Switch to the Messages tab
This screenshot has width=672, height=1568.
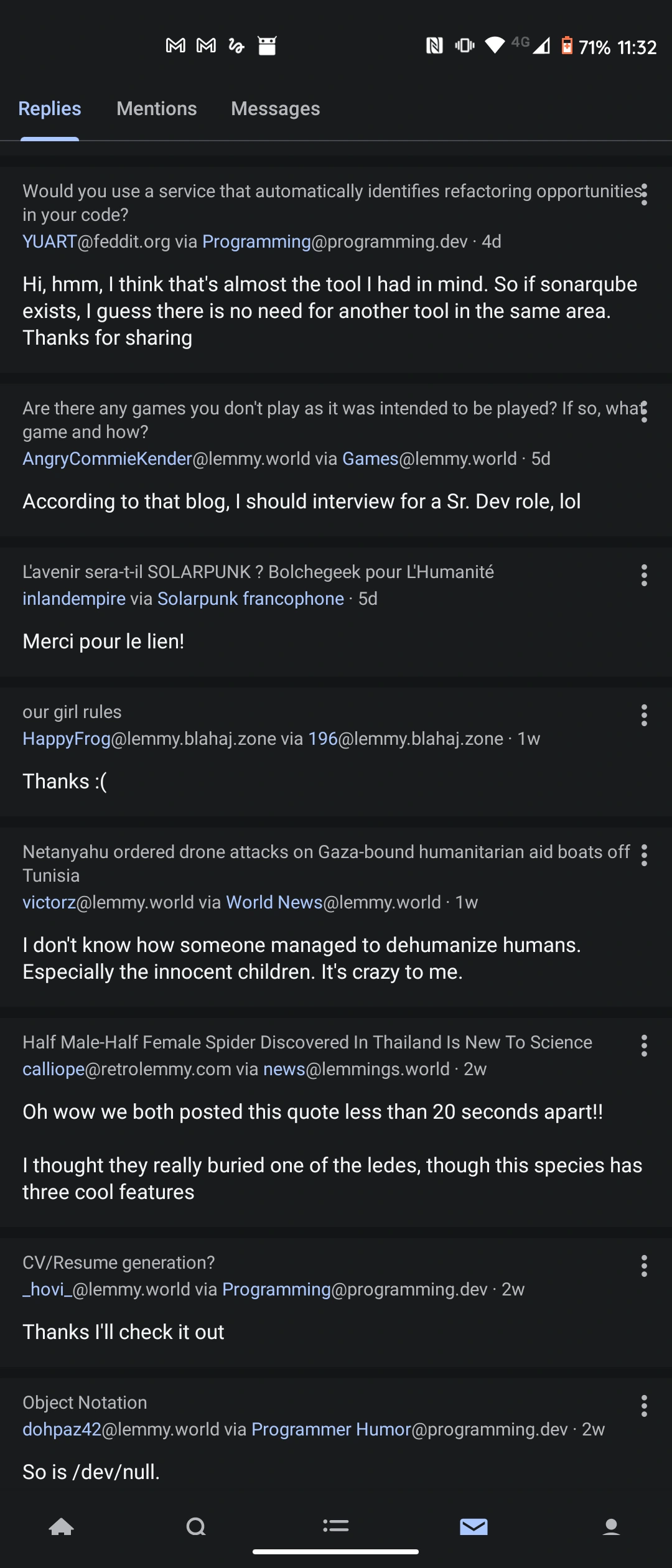(x=275, y=109)
